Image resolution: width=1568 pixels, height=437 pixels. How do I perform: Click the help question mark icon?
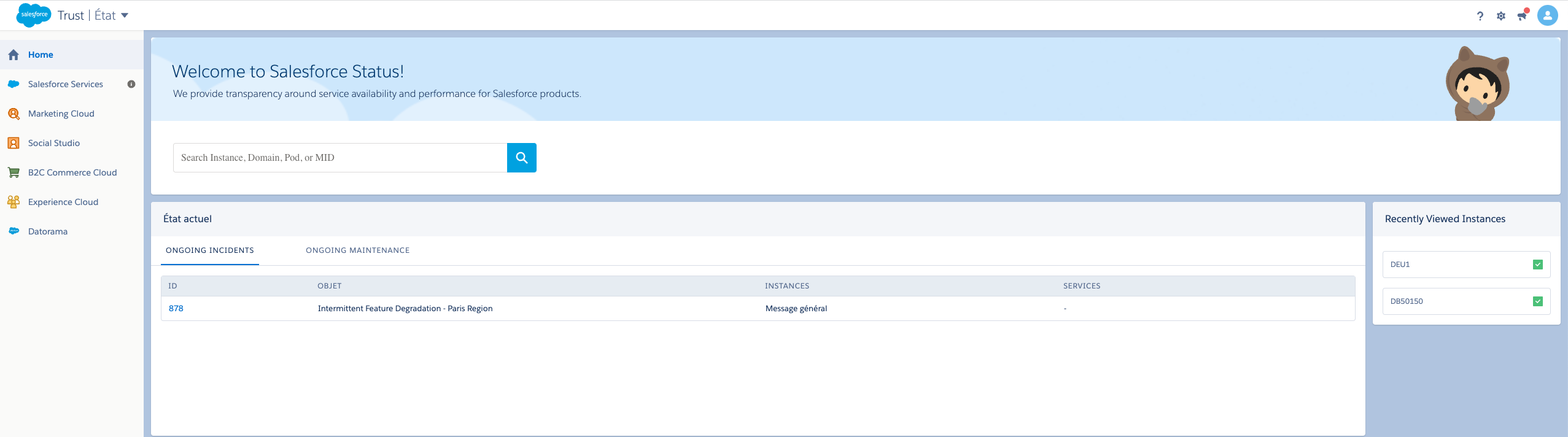click(x=1480, y=16)
